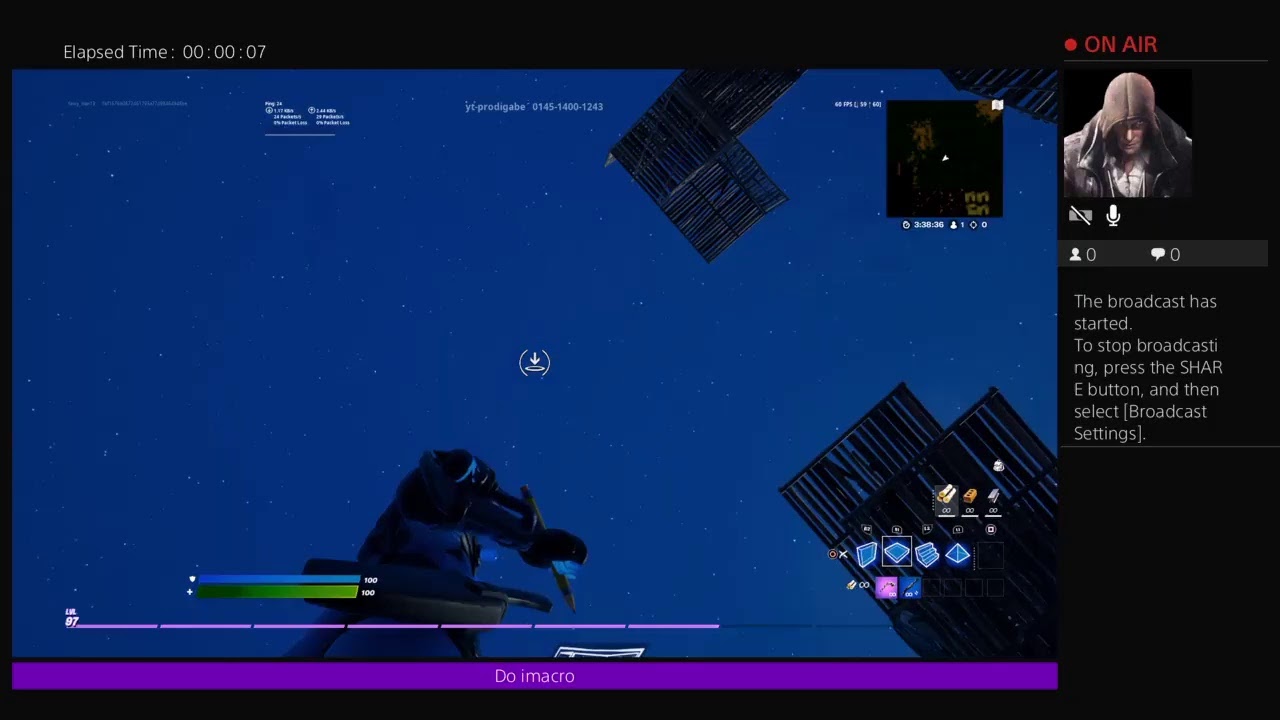Click the broadcaster avatar thumbnail
Image resolution: width=1280 pixels, height=720 pixels.
tap(1127, 134)
